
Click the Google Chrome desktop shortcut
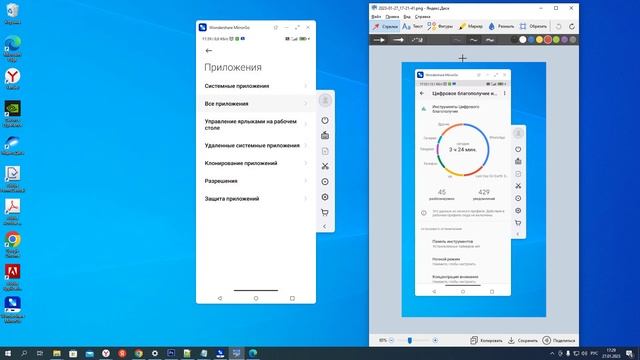[13, 245]
